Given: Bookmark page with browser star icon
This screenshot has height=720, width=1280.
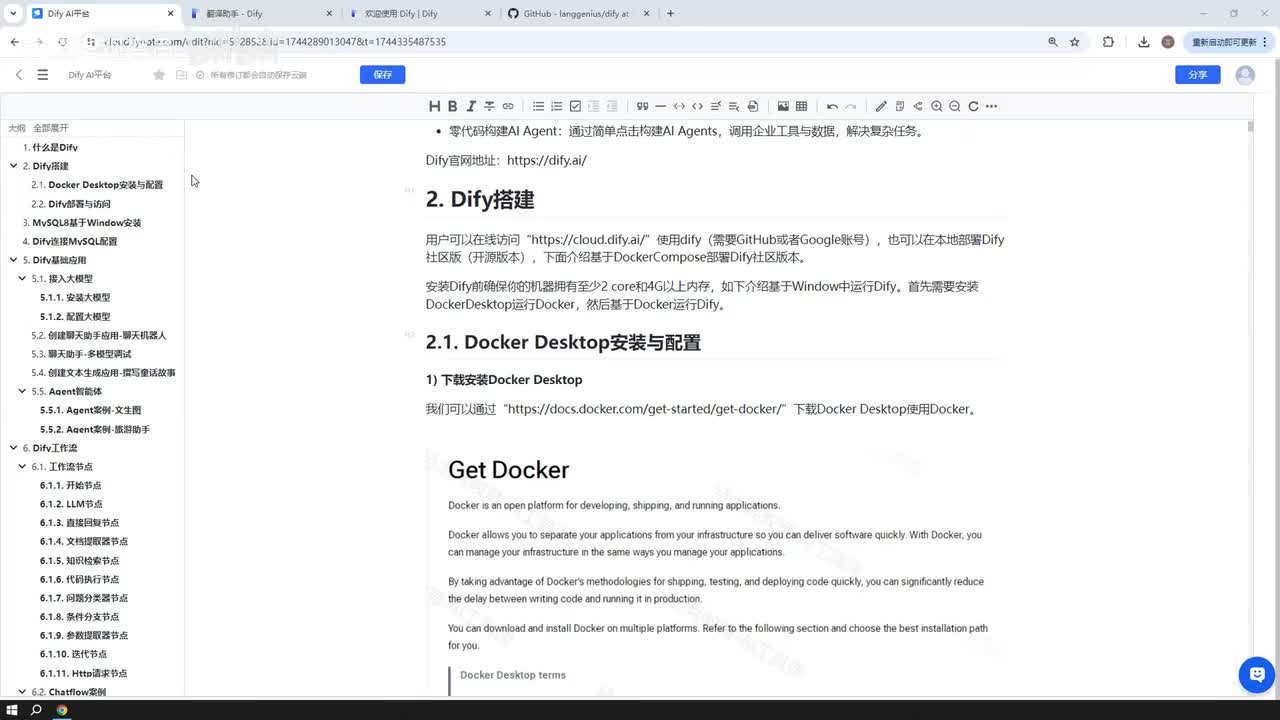Looking at the screenshot, I should click(1075, 42).
